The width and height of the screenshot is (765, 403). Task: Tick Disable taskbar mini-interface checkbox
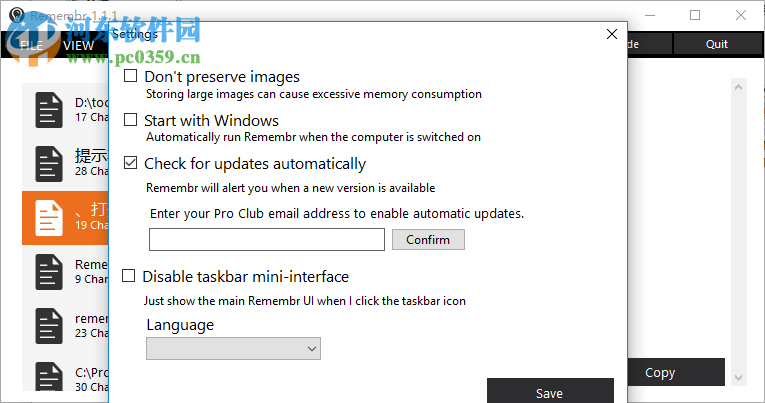pos(129,276)
